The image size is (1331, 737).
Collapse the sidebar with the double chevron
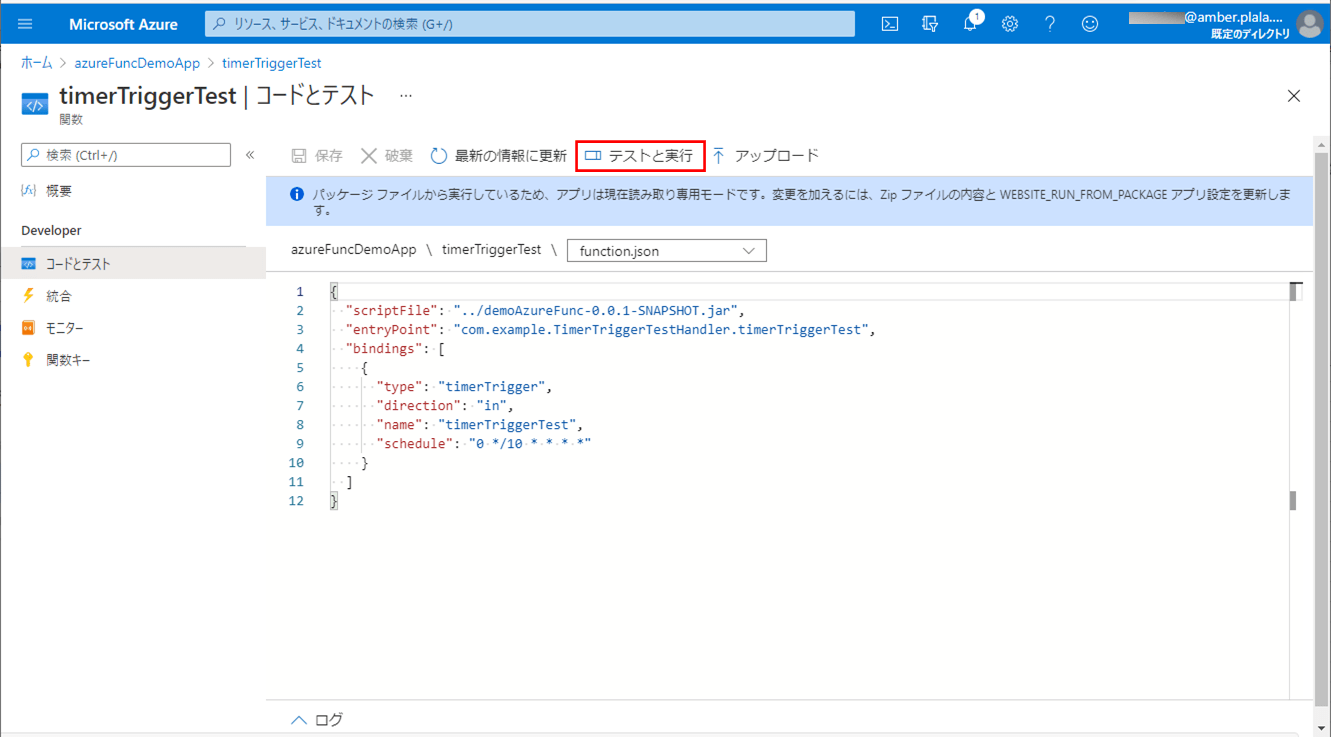pyautogui.click(x=250, y=155)
